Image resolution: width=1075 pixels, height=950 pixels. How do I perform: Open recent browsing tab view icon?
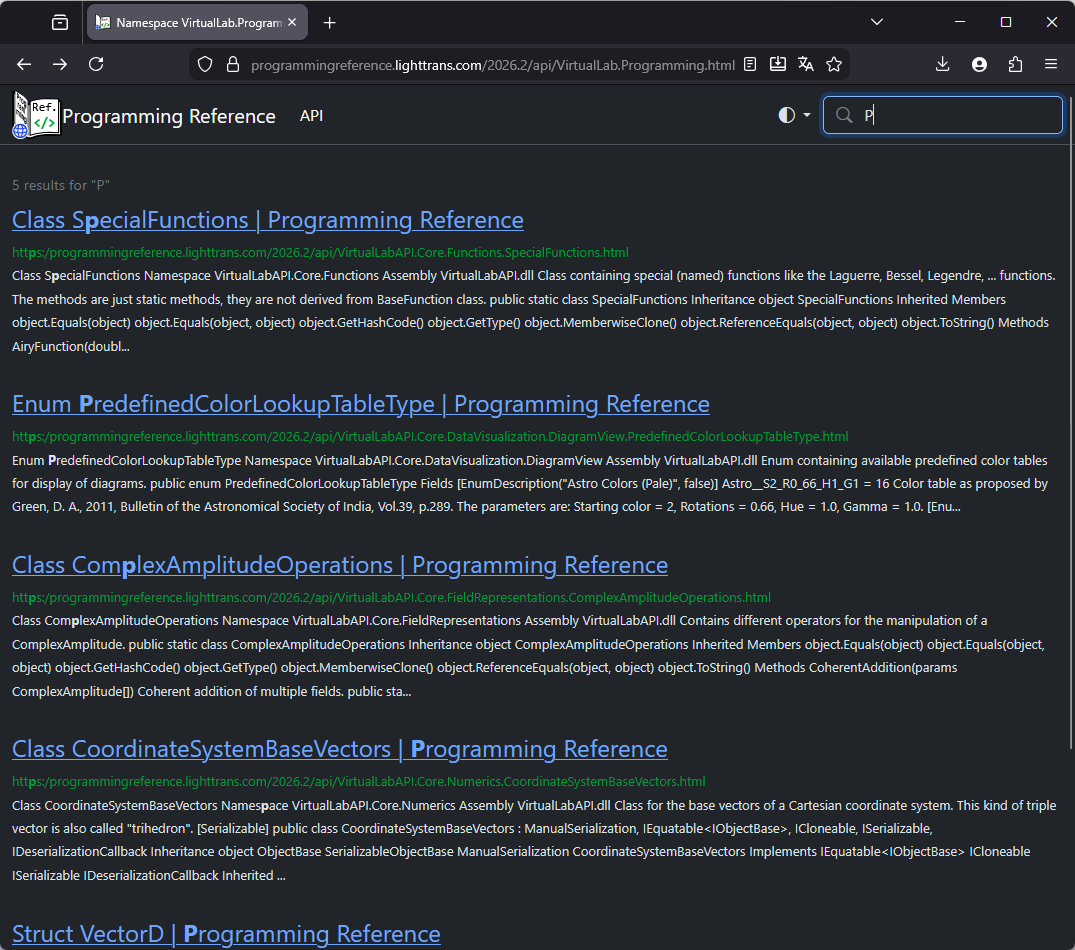(x=60, y=23)
